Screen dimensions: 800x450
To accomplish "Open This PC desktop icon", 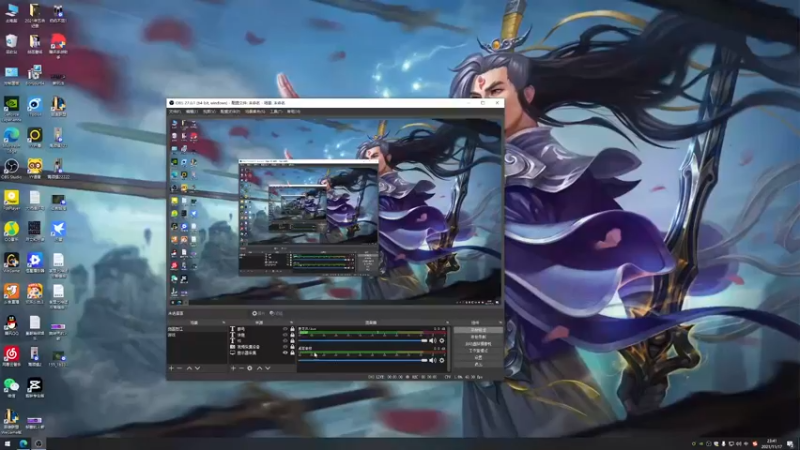I will [x=11, y=13].
